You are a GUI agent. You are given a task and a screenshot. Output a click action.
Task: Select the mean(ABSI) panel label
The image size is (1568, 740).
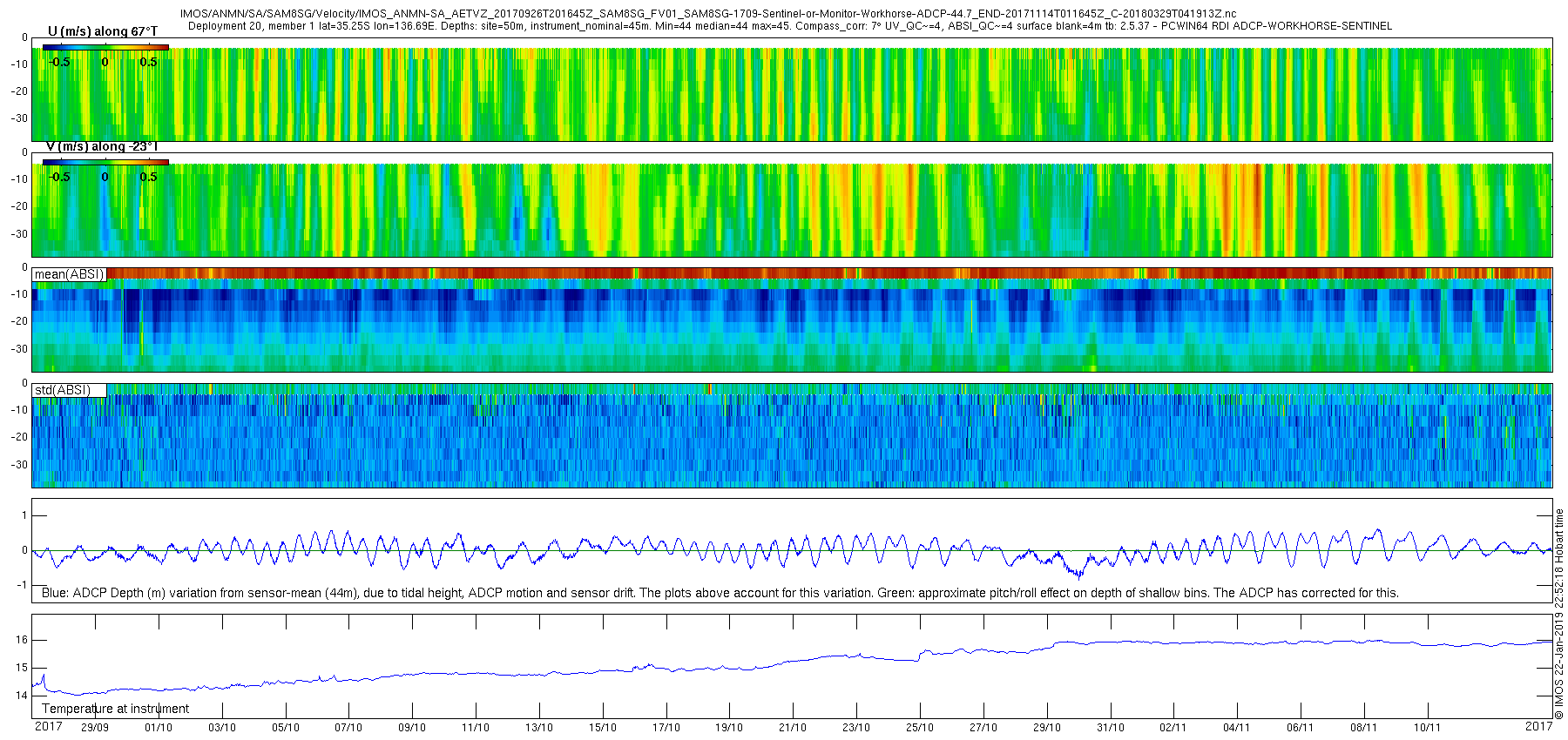pos(70,274)
